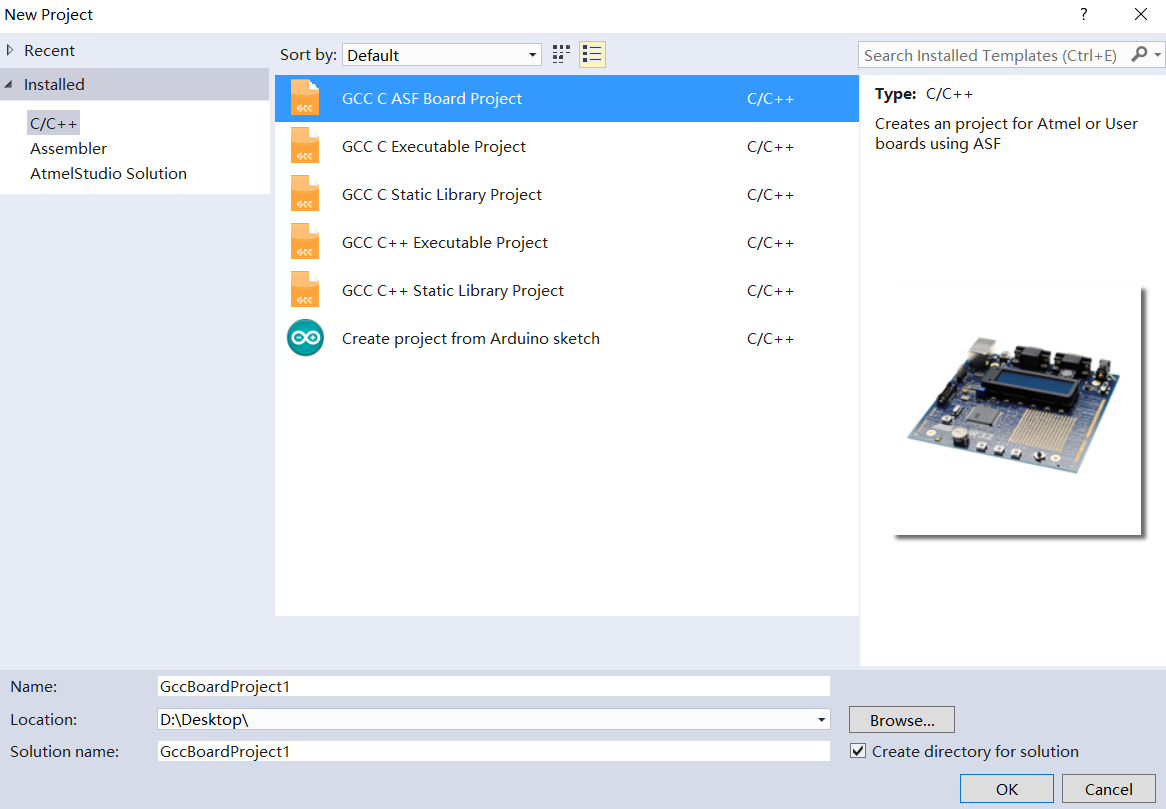Select 'GCC C++ Executable Project' text
1166x809 pixels.
(445, 242)
